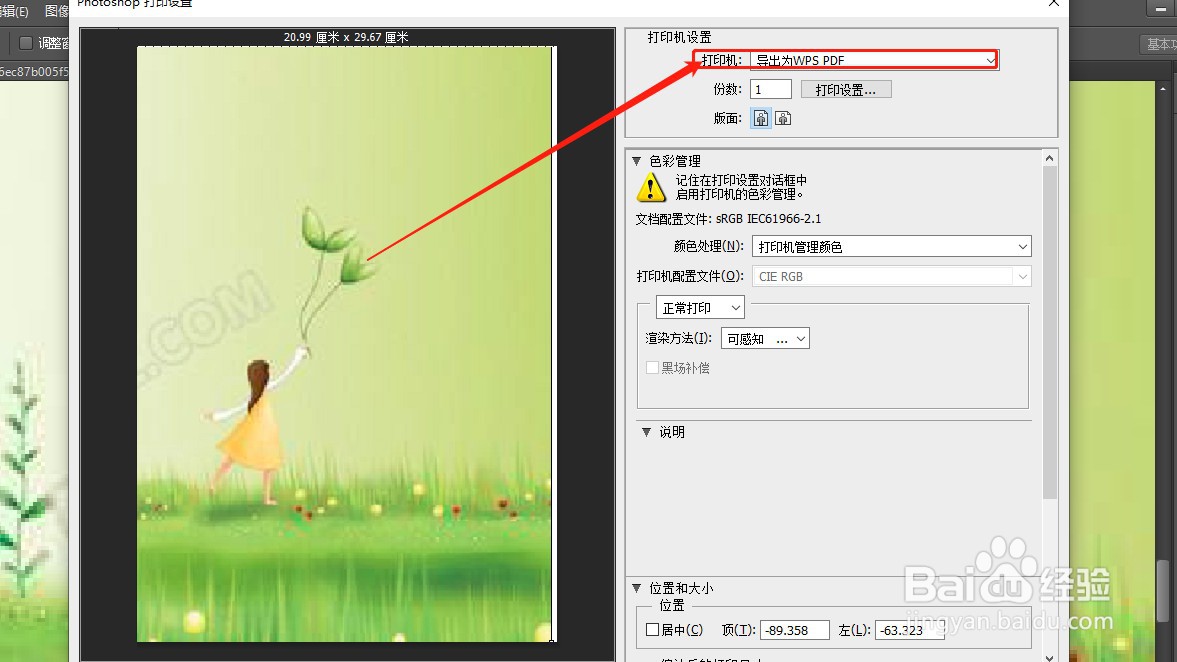This screenshot has width=1177, height=662.
Task: Check the 居中(C) option under 位置
Action: coord(655,629)
